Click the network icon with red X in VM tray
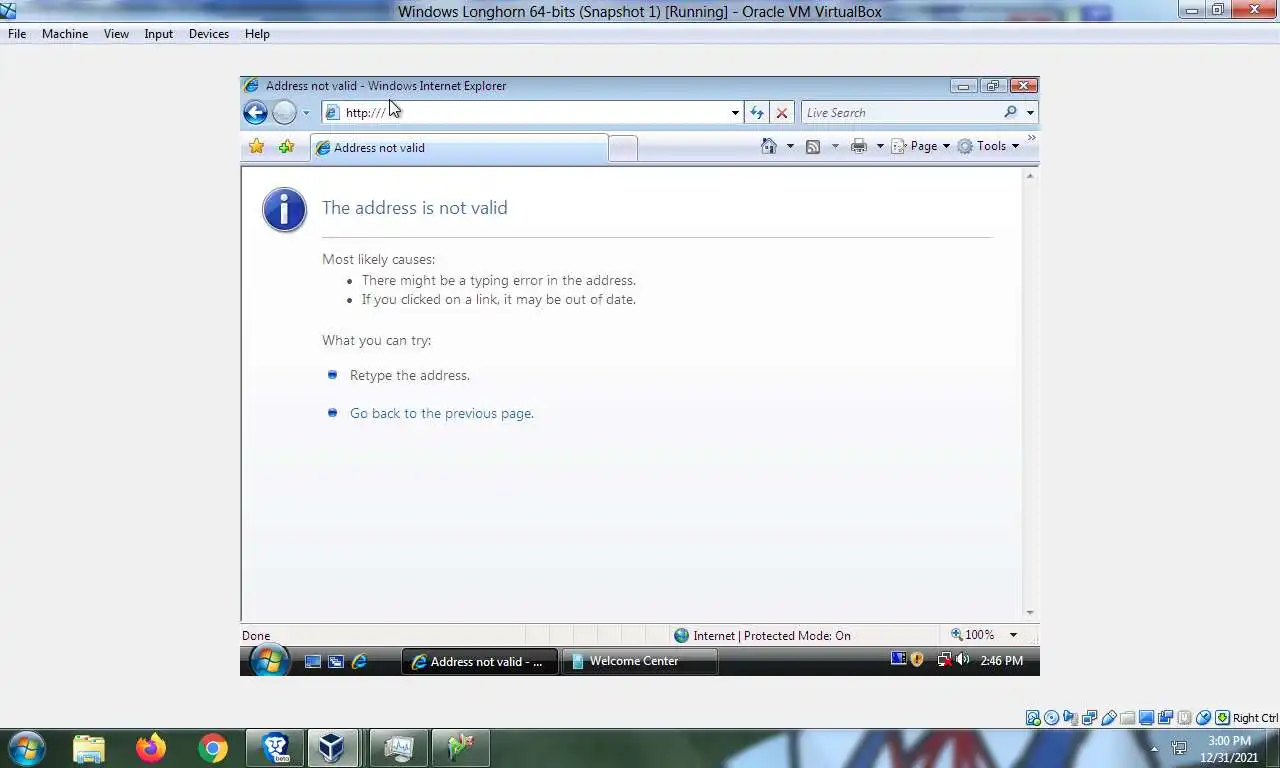 pyautogui.click(x=944, y=660)
